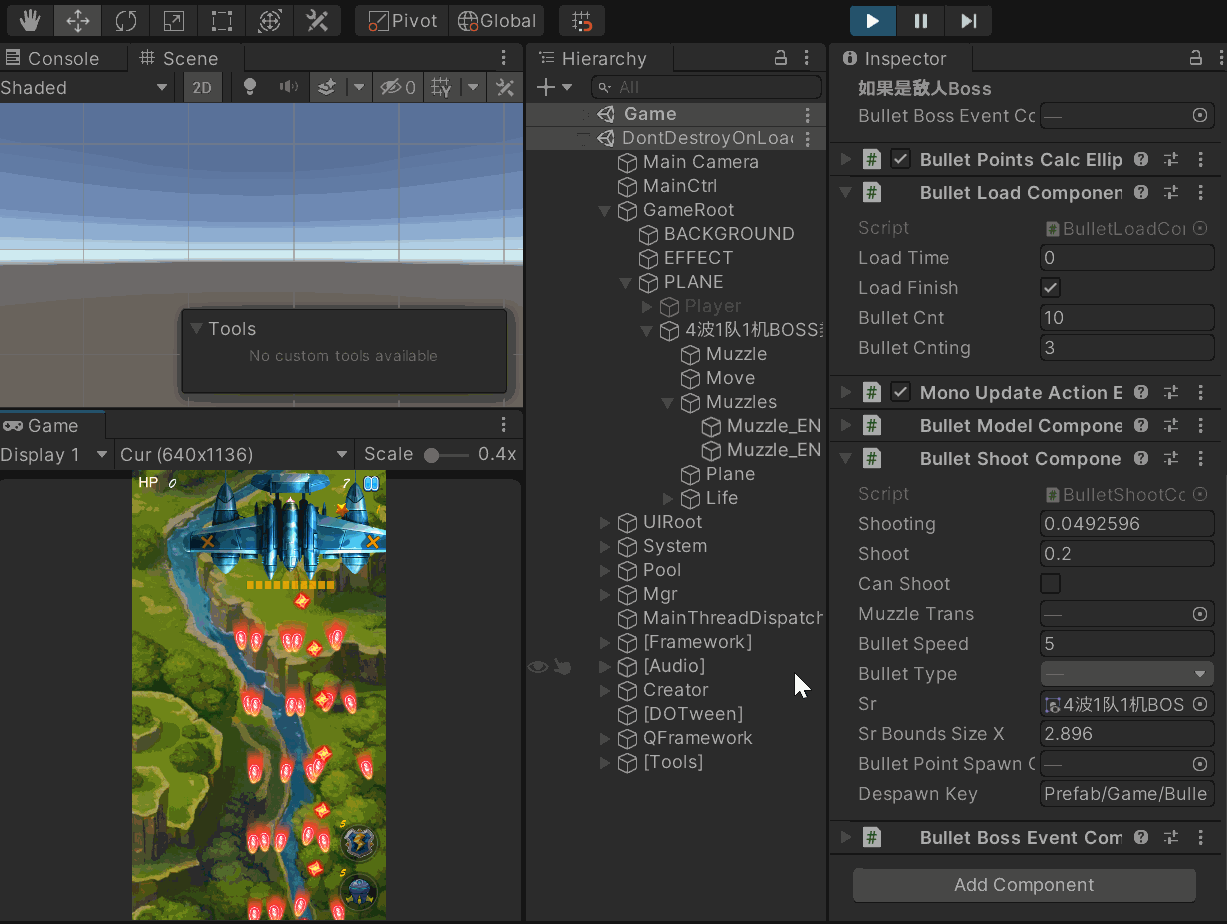Toggle Global handle rotation
This screenshot has width=1227, height=924.
point(497,20)
